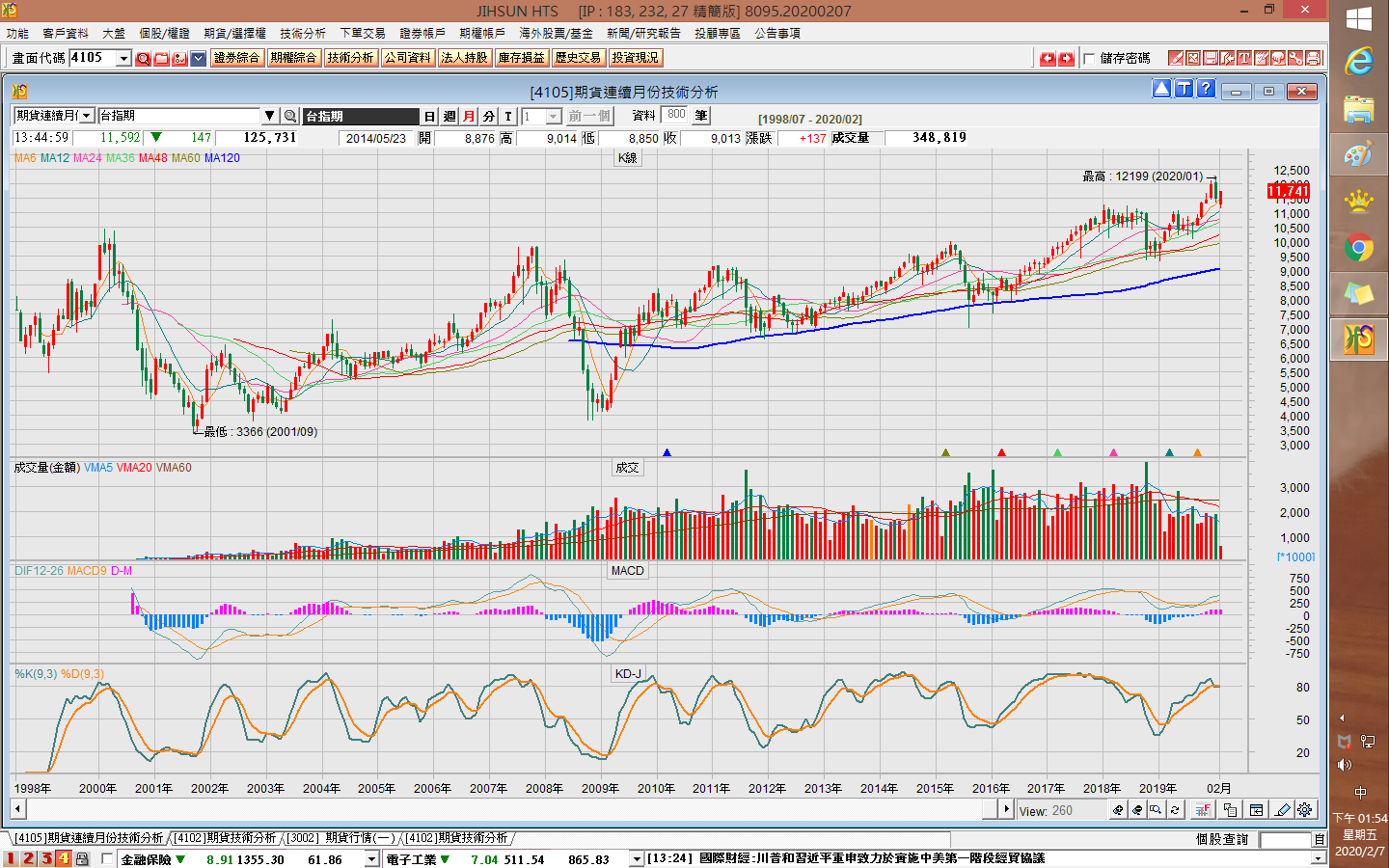This screenshot has height=868, width=1389.
Task: Open Google Chrome from the right taskbar
Action: 1358,248
